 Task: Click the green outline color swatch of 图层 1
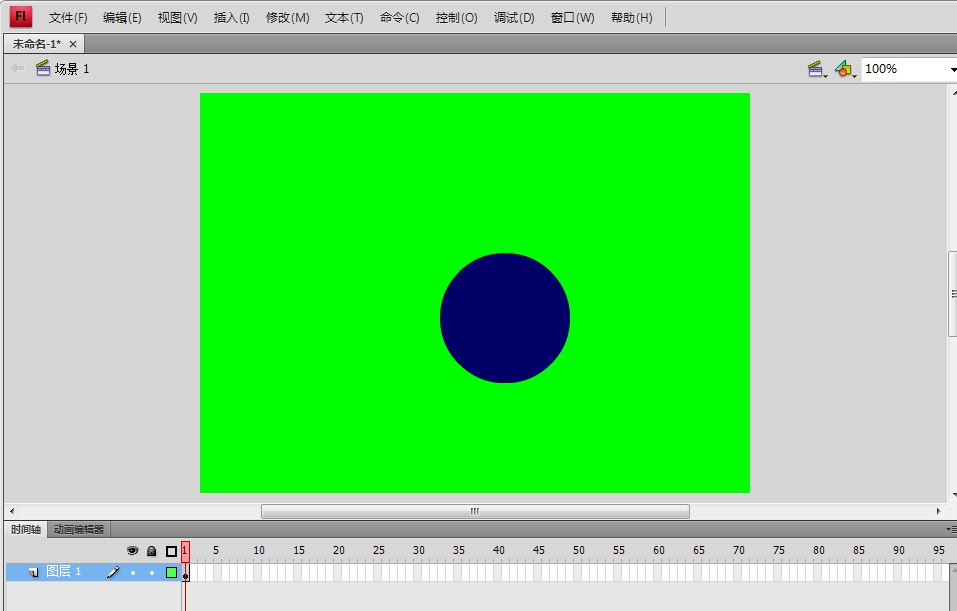(172, 573)
